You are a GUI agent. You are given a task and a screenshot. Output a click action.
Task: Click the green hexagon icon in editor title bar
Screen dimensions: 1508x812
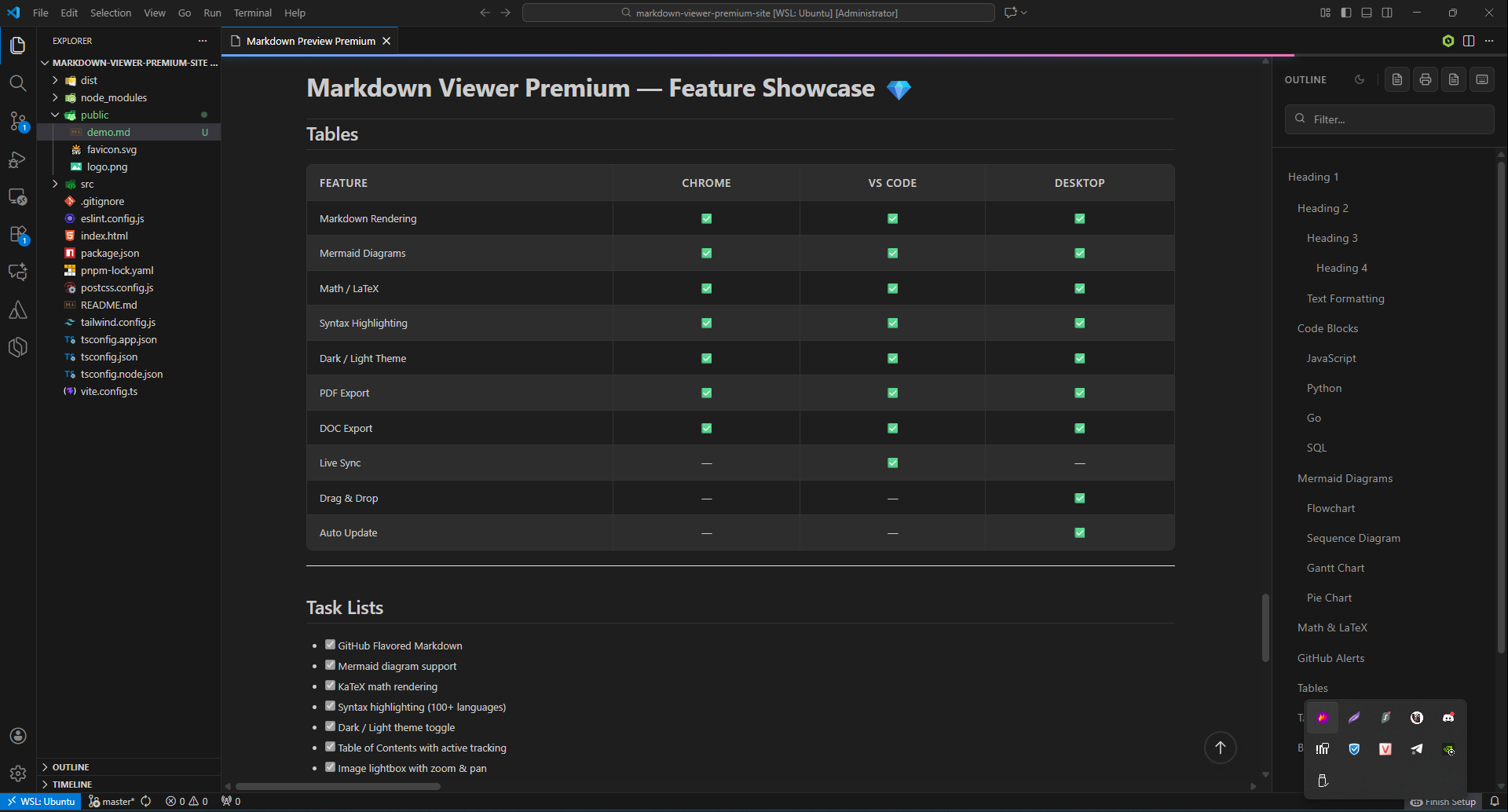click(1448, 41)
